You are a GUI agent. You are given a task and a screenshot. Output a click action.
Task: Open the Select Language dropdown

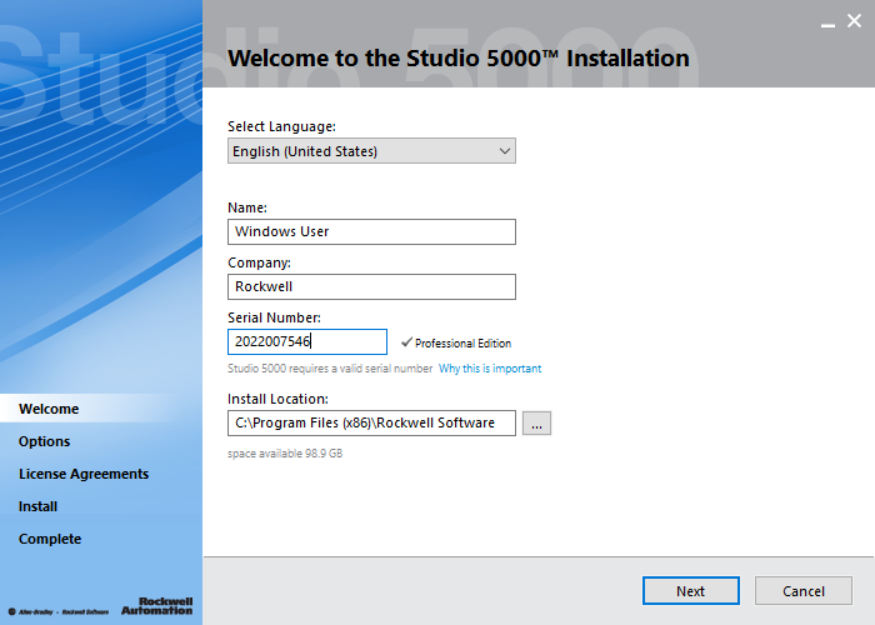pyautogui.click(x=372, y=151)
